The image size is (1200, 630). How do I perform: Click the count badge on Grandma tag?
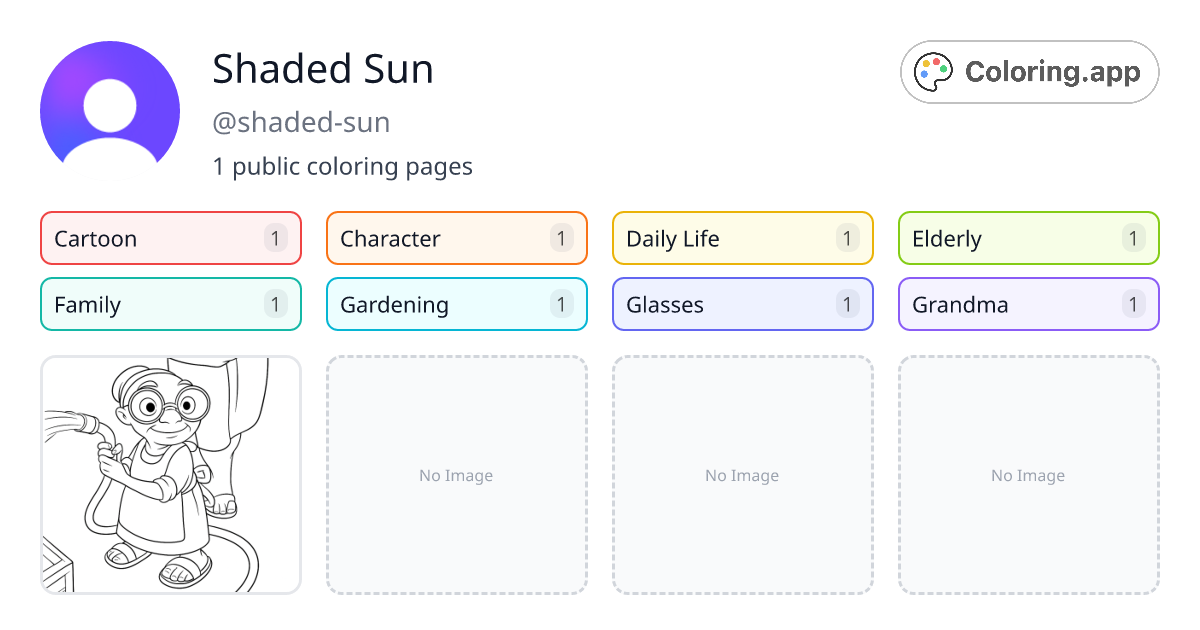click(x=1133, y=304)
